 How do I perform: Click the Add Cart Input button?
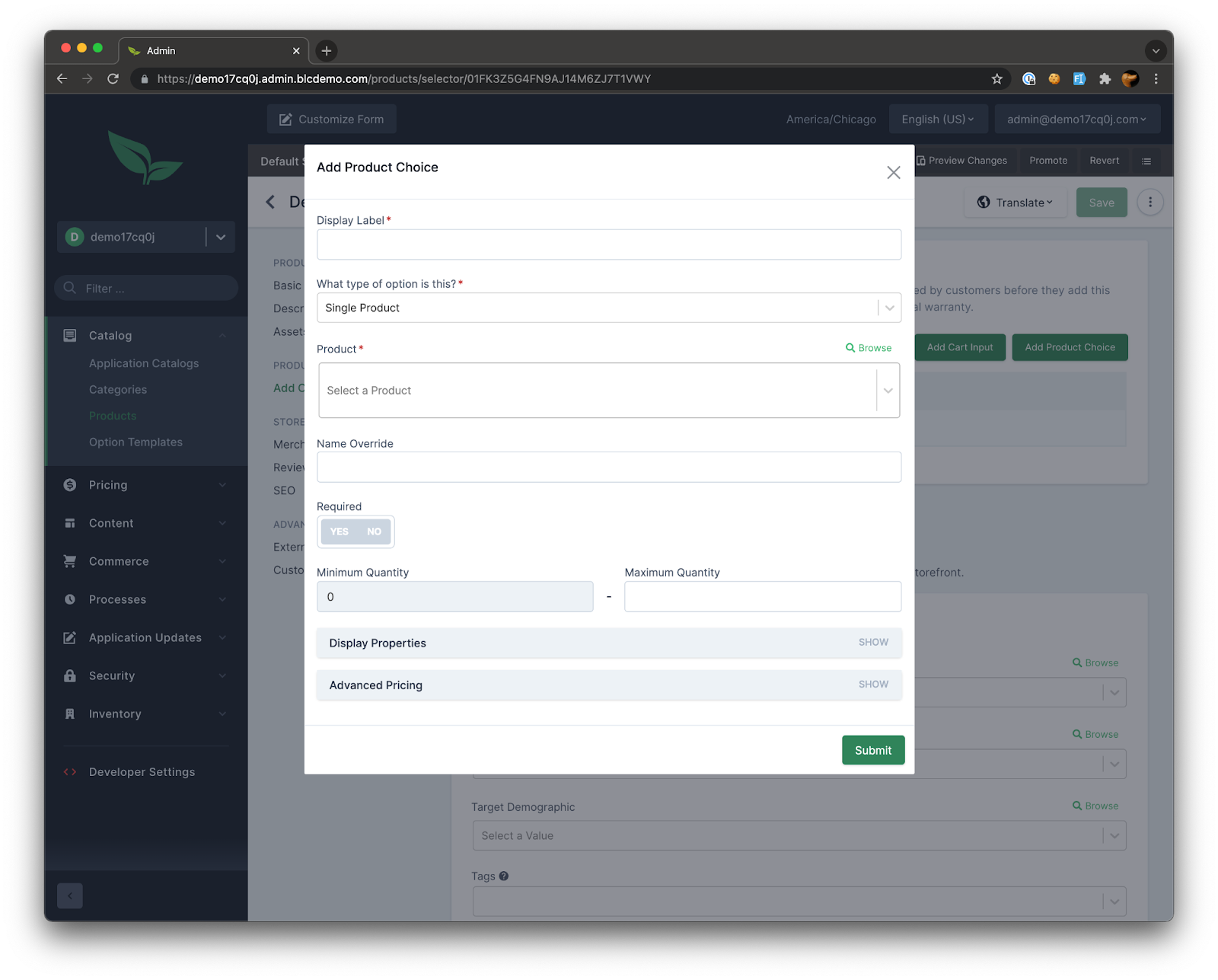pyautogui.click(x=960, y=347)
